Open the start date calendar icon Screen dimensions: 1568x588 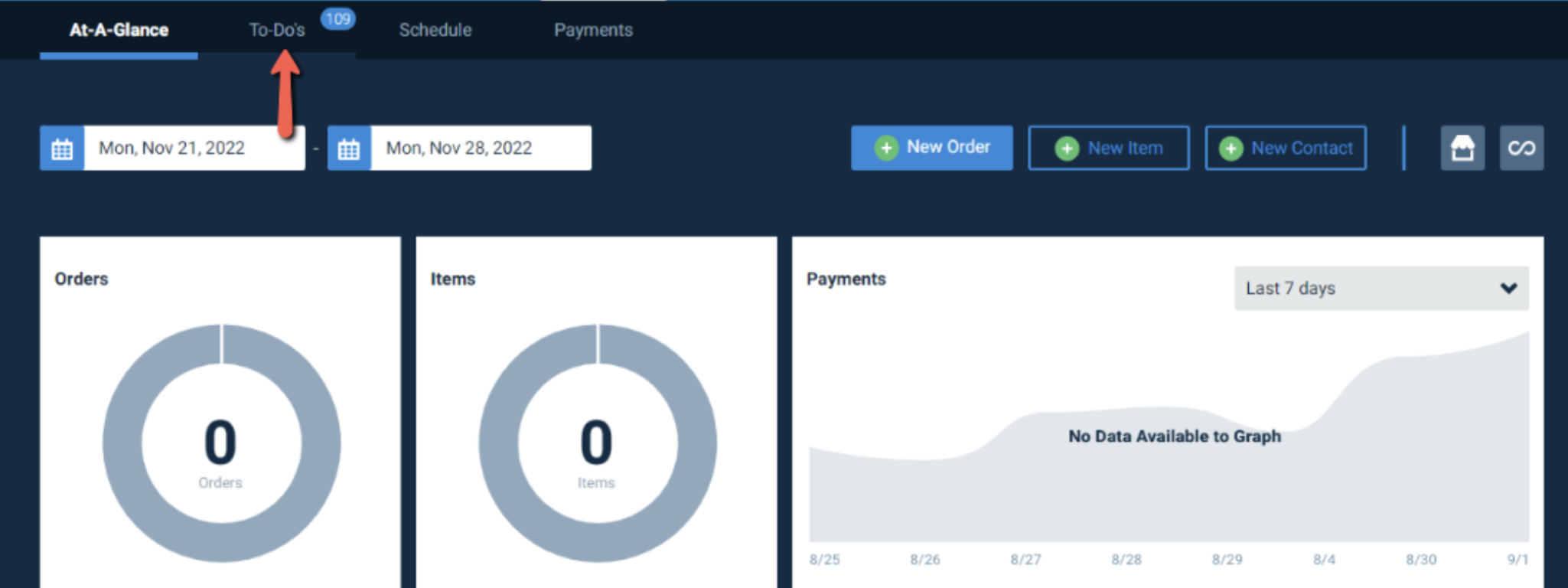tap(62, 148)
